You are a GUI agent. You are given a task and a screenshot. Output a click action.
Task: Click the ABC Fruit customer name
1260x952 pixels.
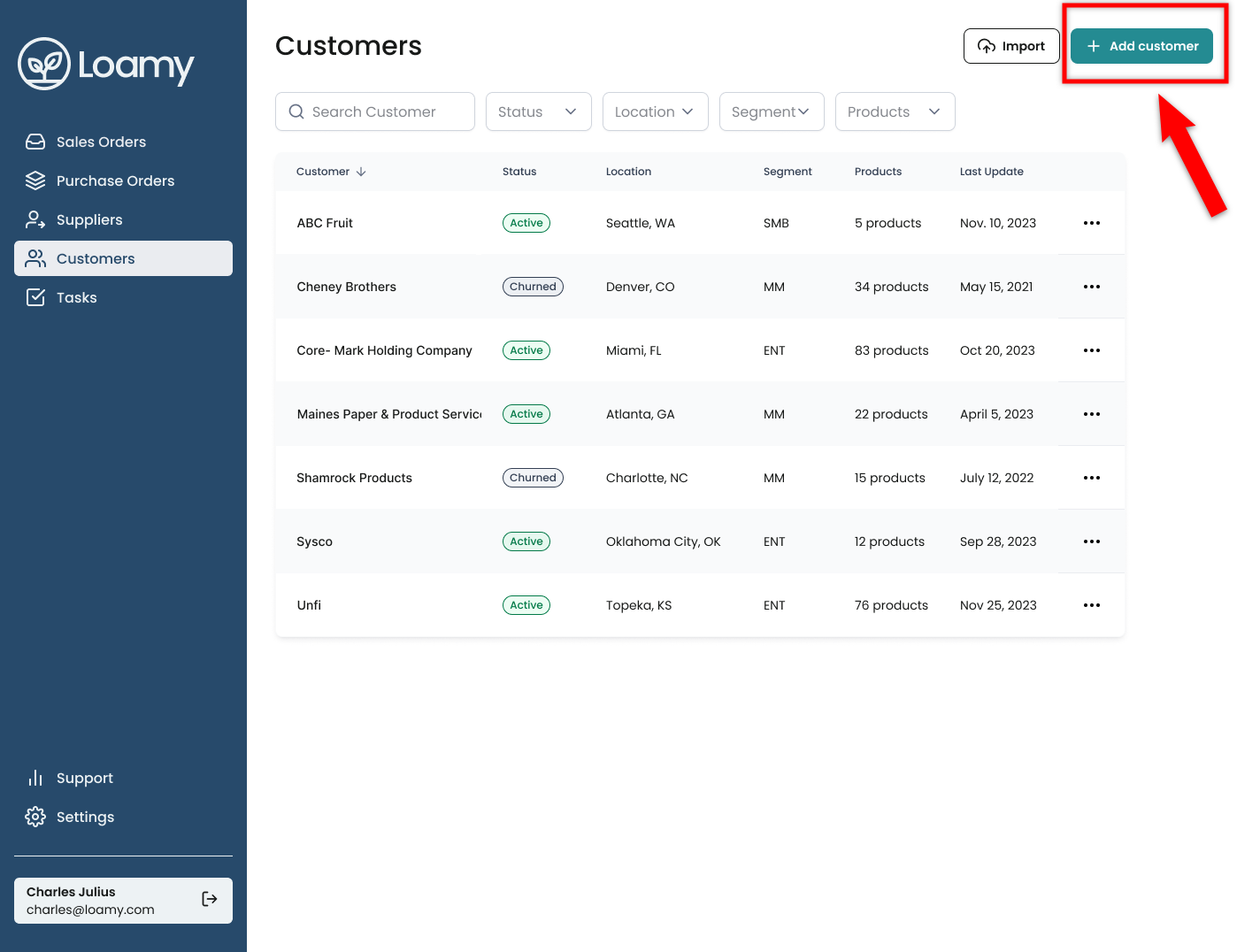tap(325, 223)
